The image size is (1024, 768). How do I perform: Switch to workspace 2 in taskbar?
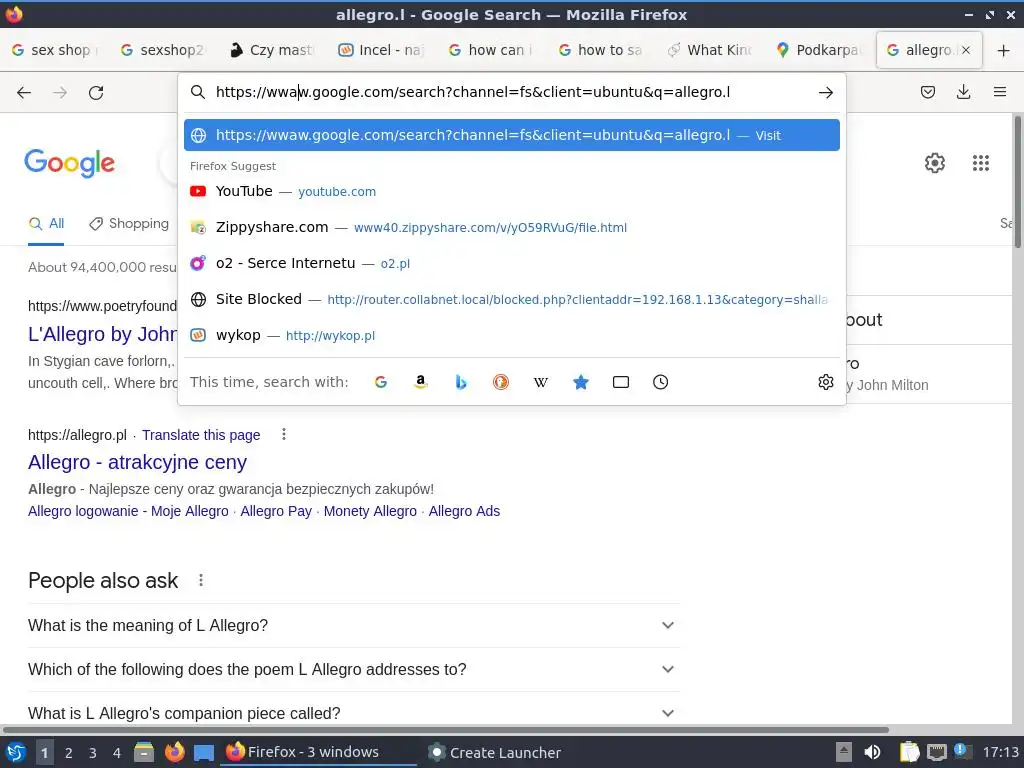coord(69,753)
